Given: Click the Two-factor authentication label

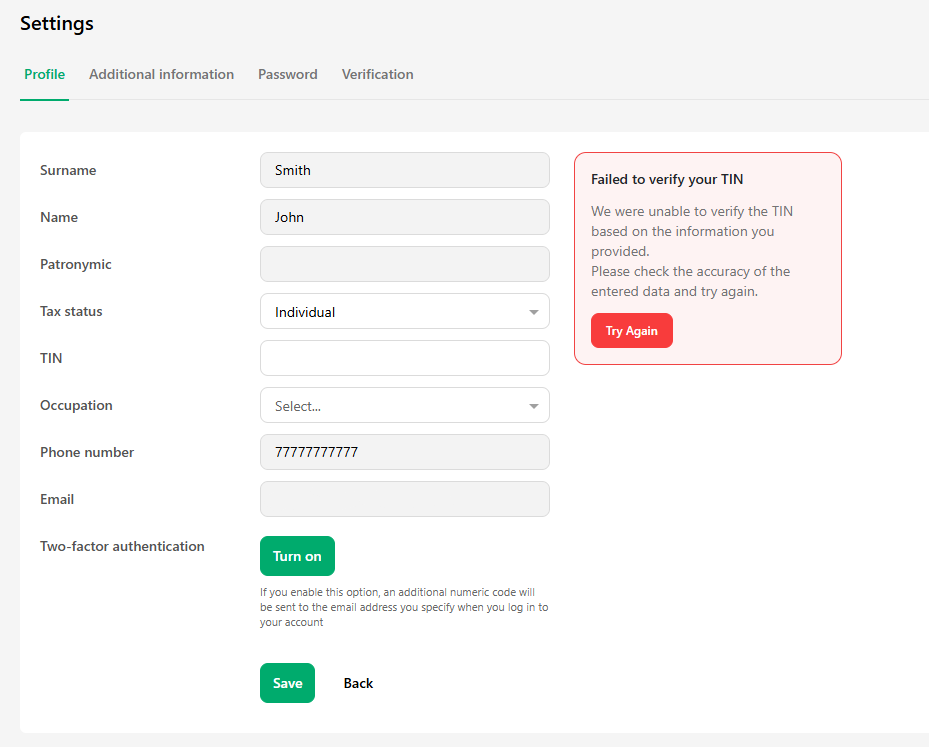Looking at the screenshot, I should coord(122,546).
